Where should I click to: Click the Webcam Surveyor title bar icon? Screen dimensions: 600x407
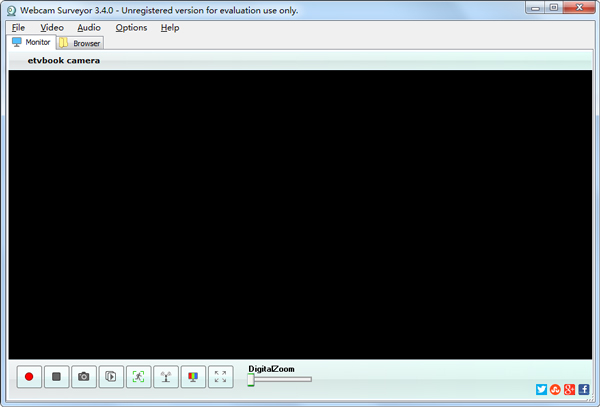(11, 11)
